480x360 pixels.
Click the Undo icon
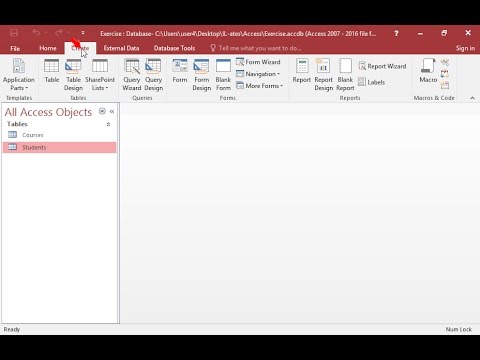tap(36, 33)
